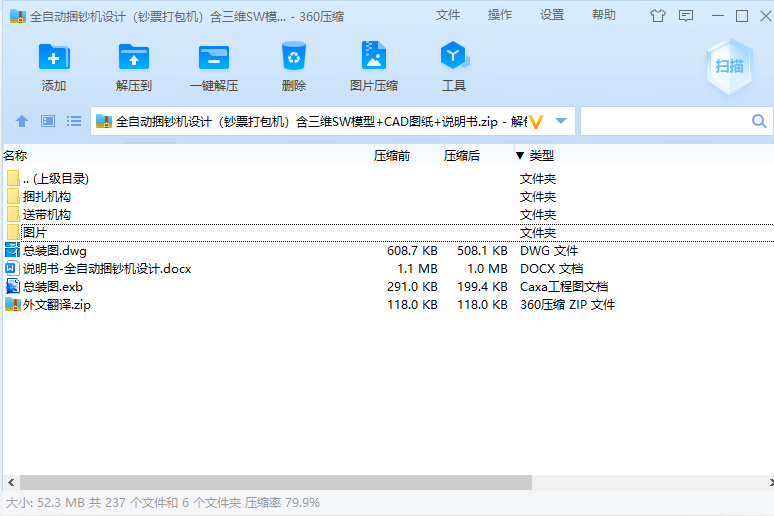Maximize the 360压缩 window

(742, 16)
